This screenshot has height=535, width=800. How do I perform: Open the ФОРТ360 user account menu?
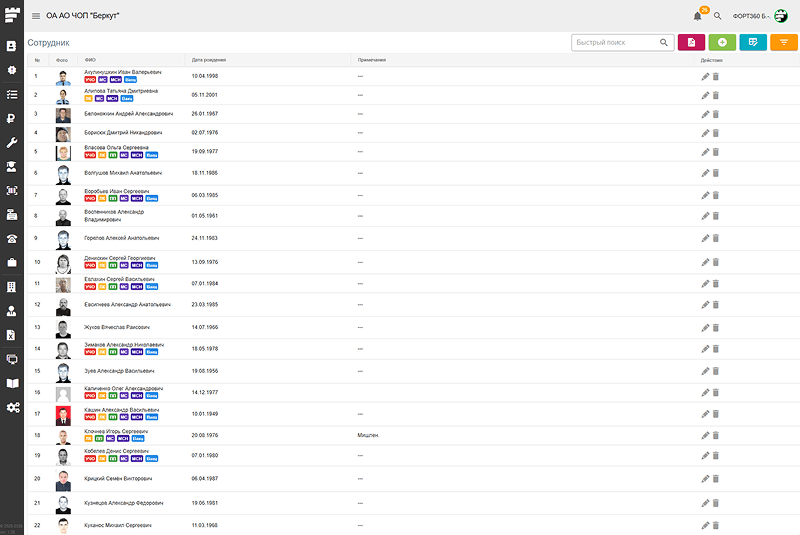[760, 16]
